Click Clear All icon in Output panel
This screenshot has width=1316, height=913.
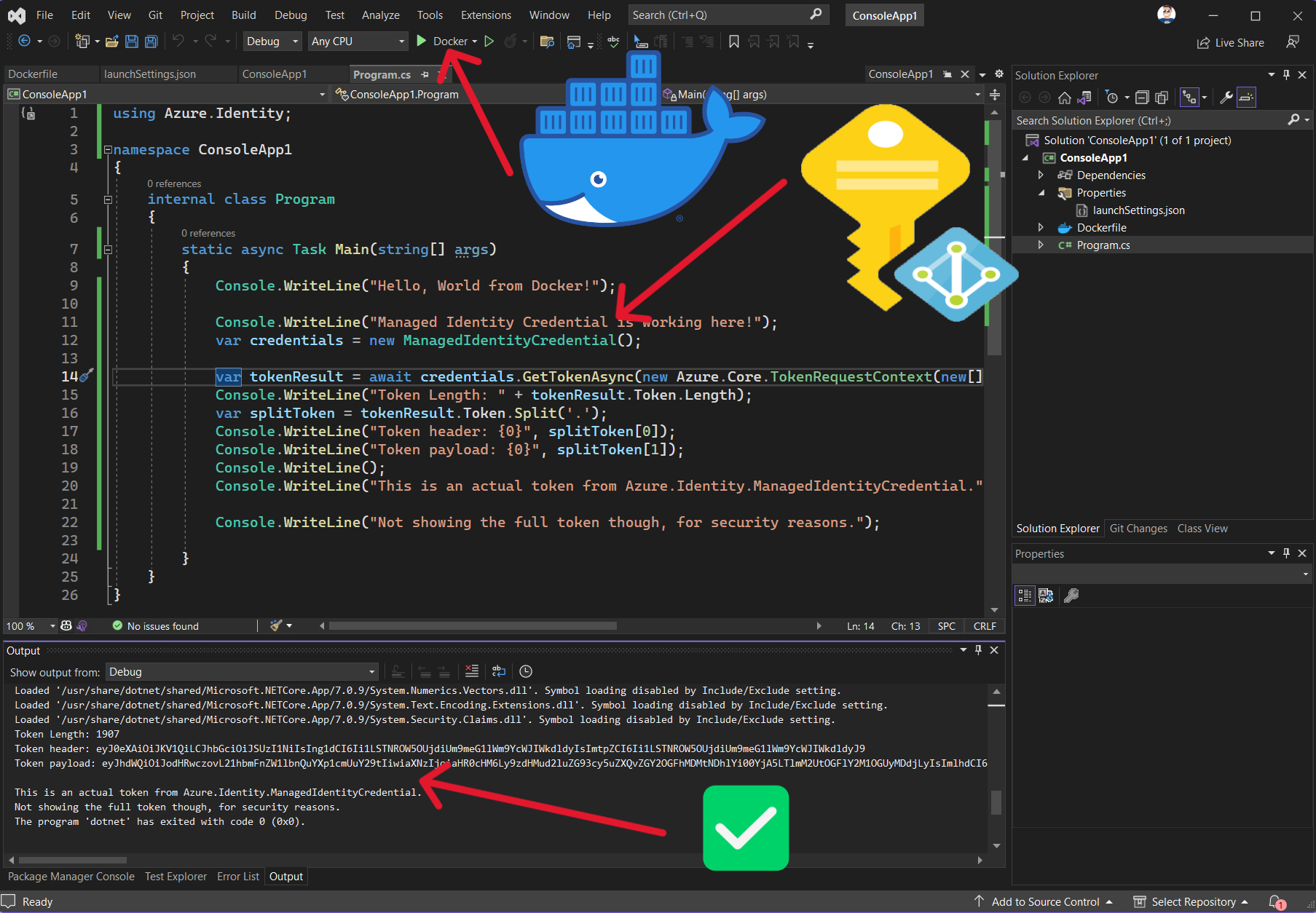click(x=472, y=671)
